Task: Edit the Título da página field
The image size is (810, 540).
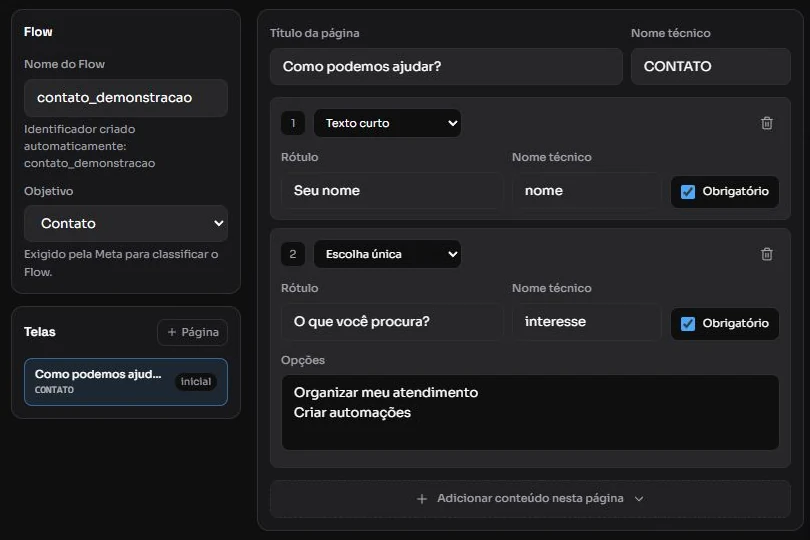Action: (446, 67)
